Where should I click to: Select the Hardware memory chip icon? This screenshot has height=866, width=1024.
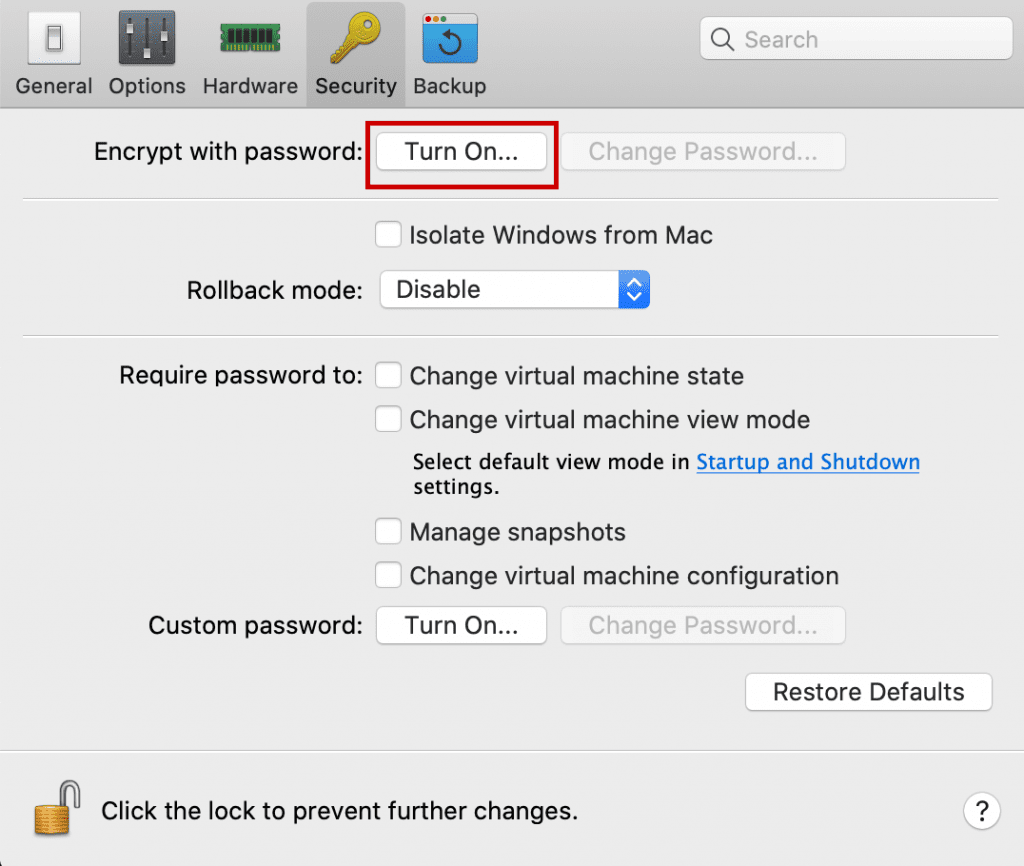pyautogui.click(x=250, y=38)
